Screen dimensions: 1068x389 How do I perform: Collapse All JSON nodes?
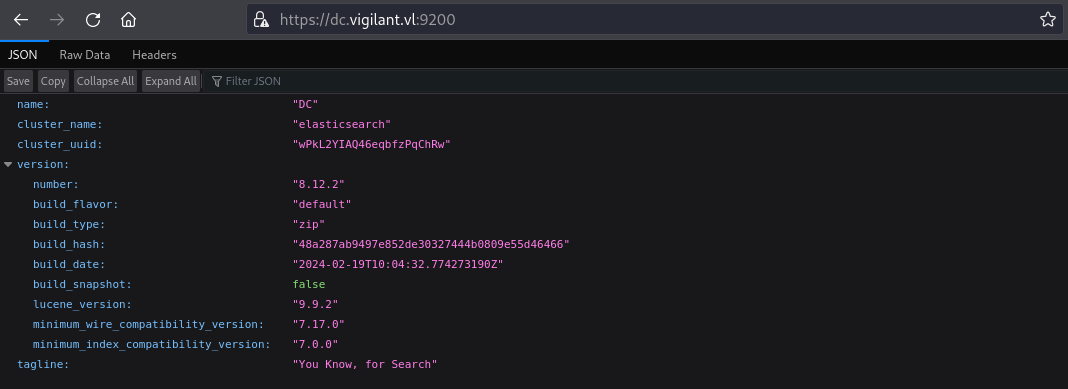[106, 81]
